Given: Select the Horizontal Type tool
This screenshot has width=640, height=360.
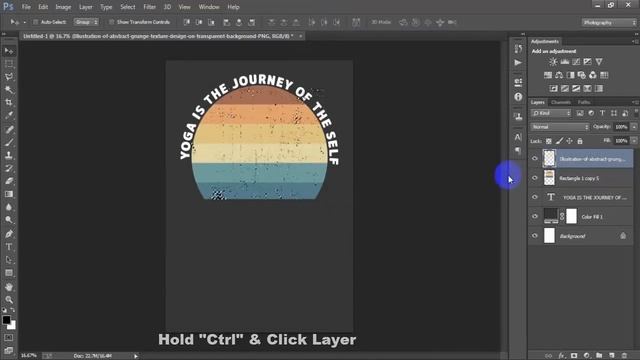Looking at the screenshot, I should click(9, 247).
